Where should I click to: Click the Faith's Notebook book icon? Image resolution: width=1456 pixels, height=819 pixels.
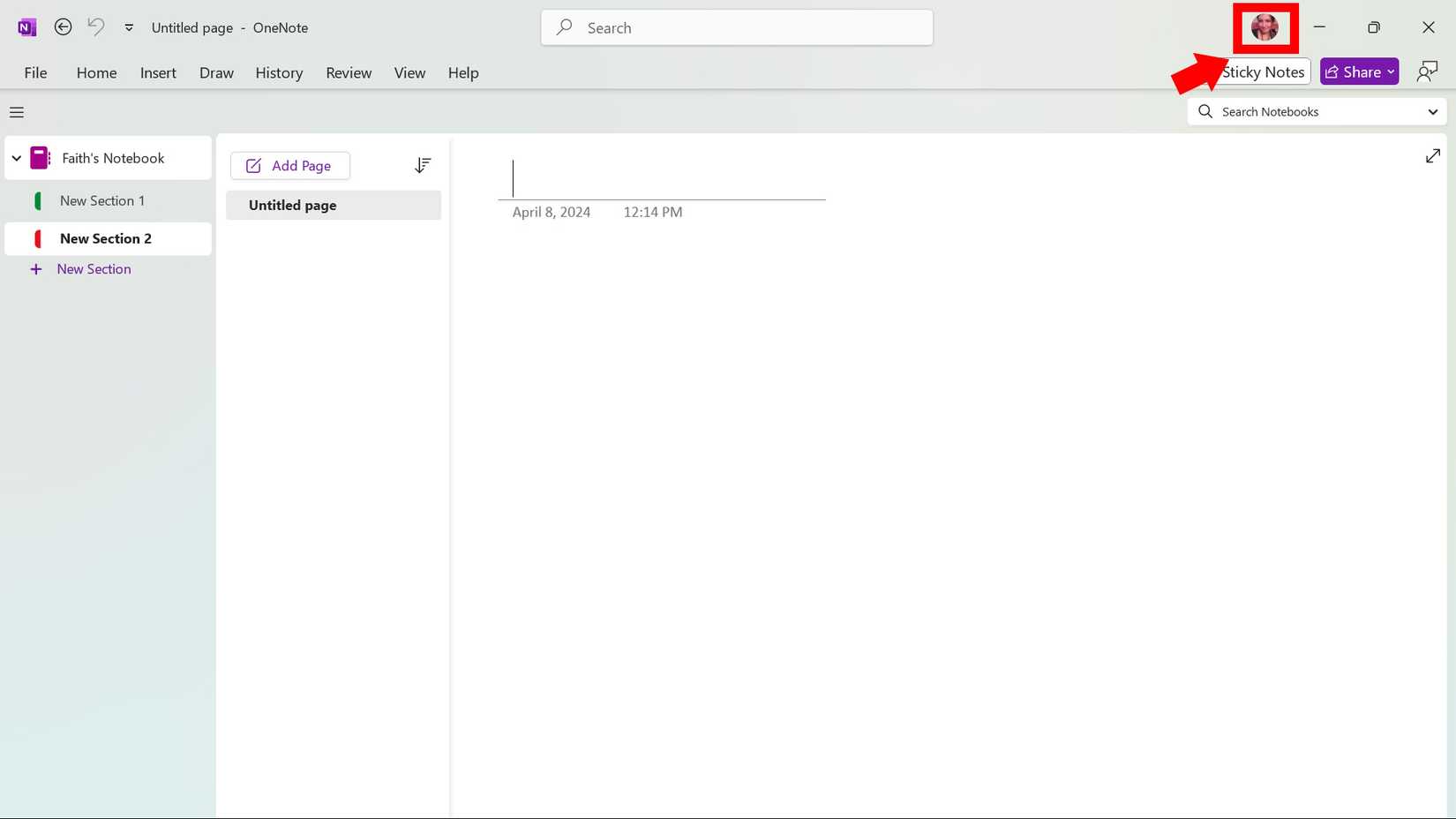pos(39,157)
